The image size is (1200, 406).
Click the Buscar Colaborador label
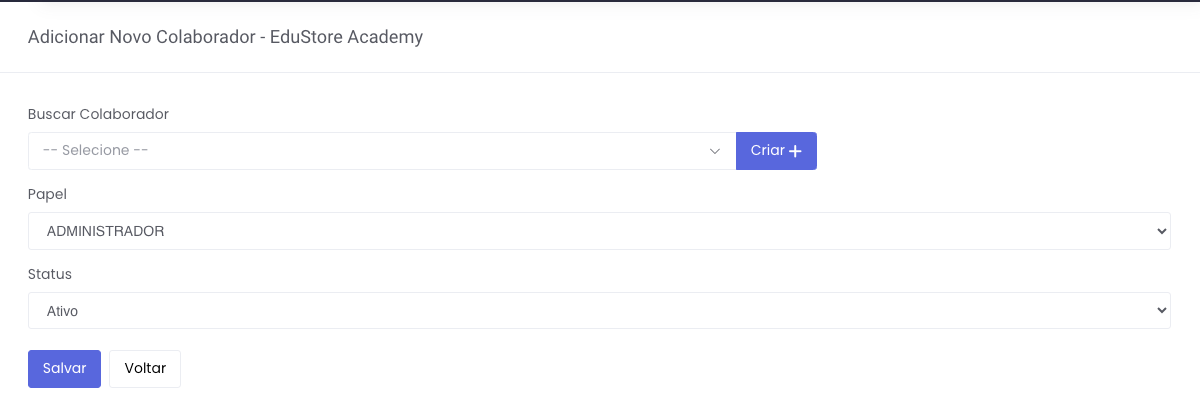click(98, 114)
